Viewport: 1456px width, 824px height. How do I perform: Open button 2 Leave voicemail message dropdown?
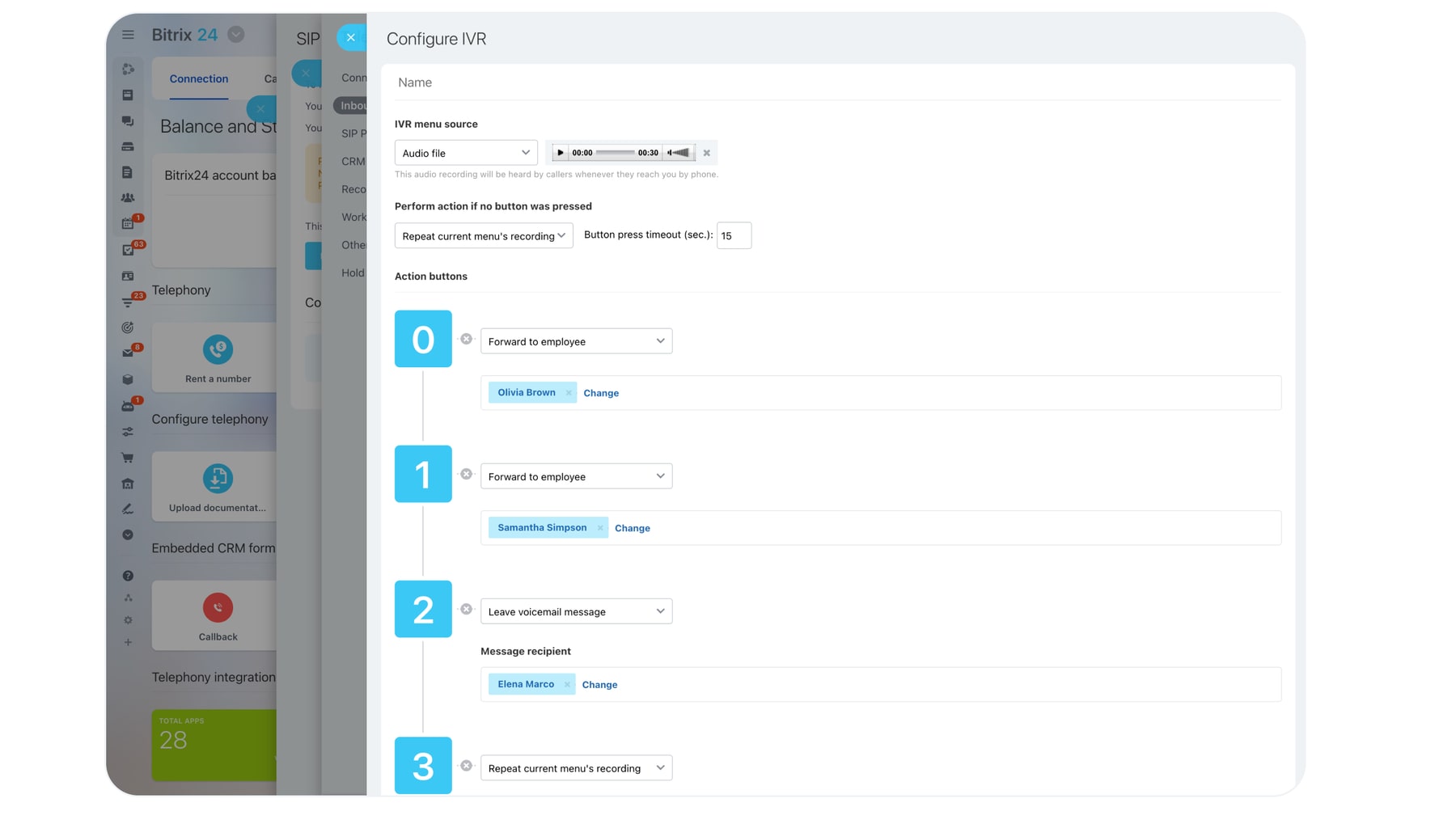(576, 611)
